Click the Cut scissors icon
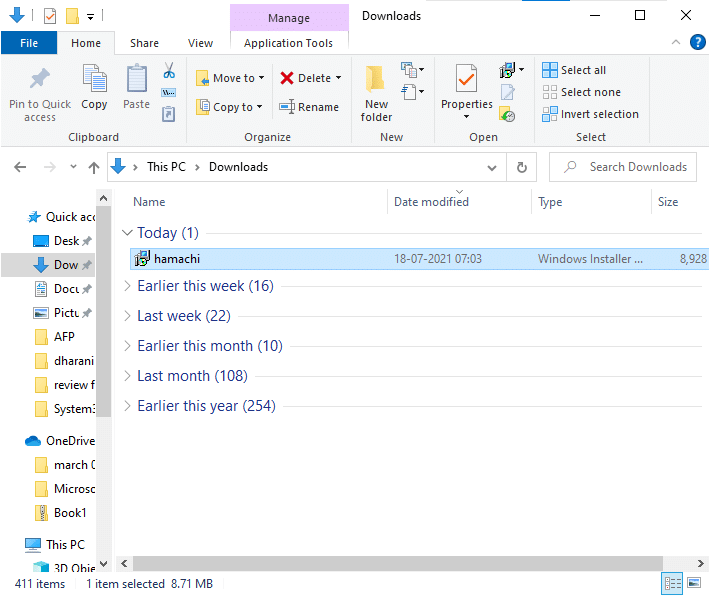This screenshot has width=710, height=596. tap(169, 71)
